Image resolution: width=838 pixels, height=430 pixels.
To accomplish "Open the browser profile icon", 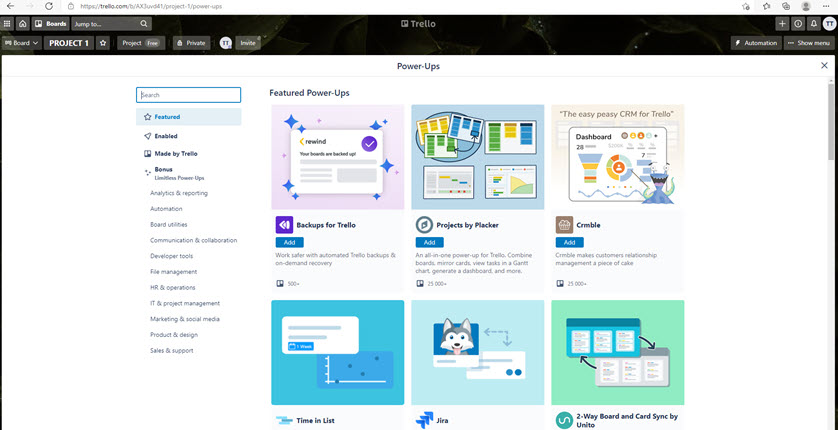I will pyautogui.click(x=805, y=6).
